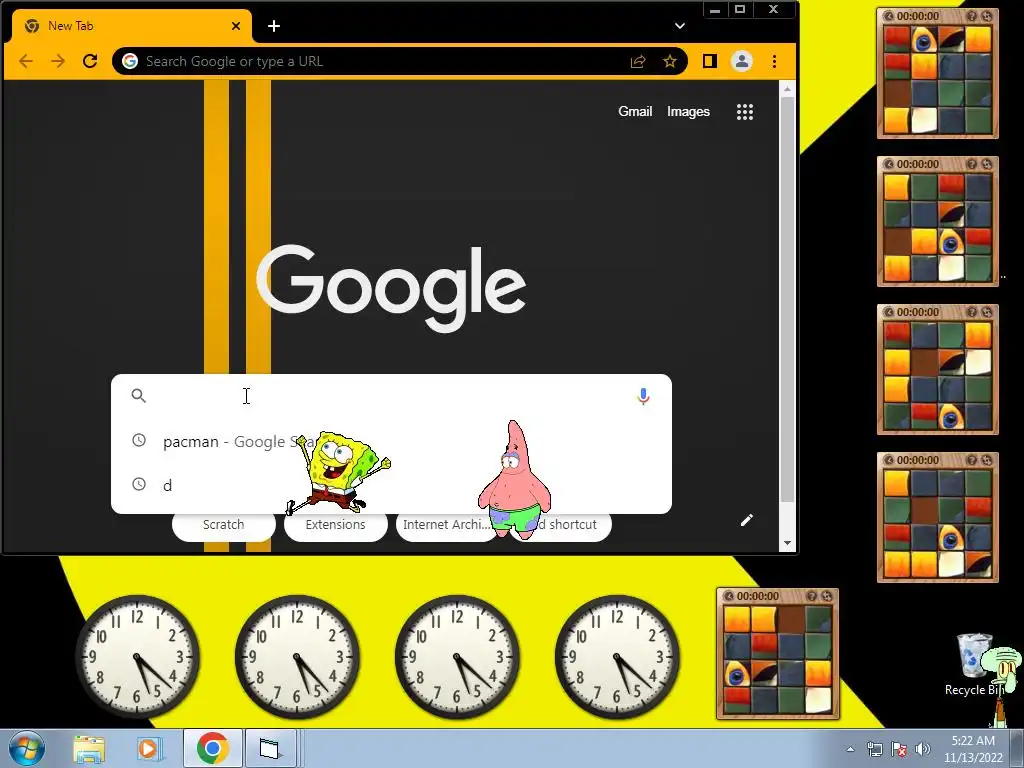The height and width of the screenshot is (768, 1024).
Task: Close the New Tab tab
Action: 236,26
